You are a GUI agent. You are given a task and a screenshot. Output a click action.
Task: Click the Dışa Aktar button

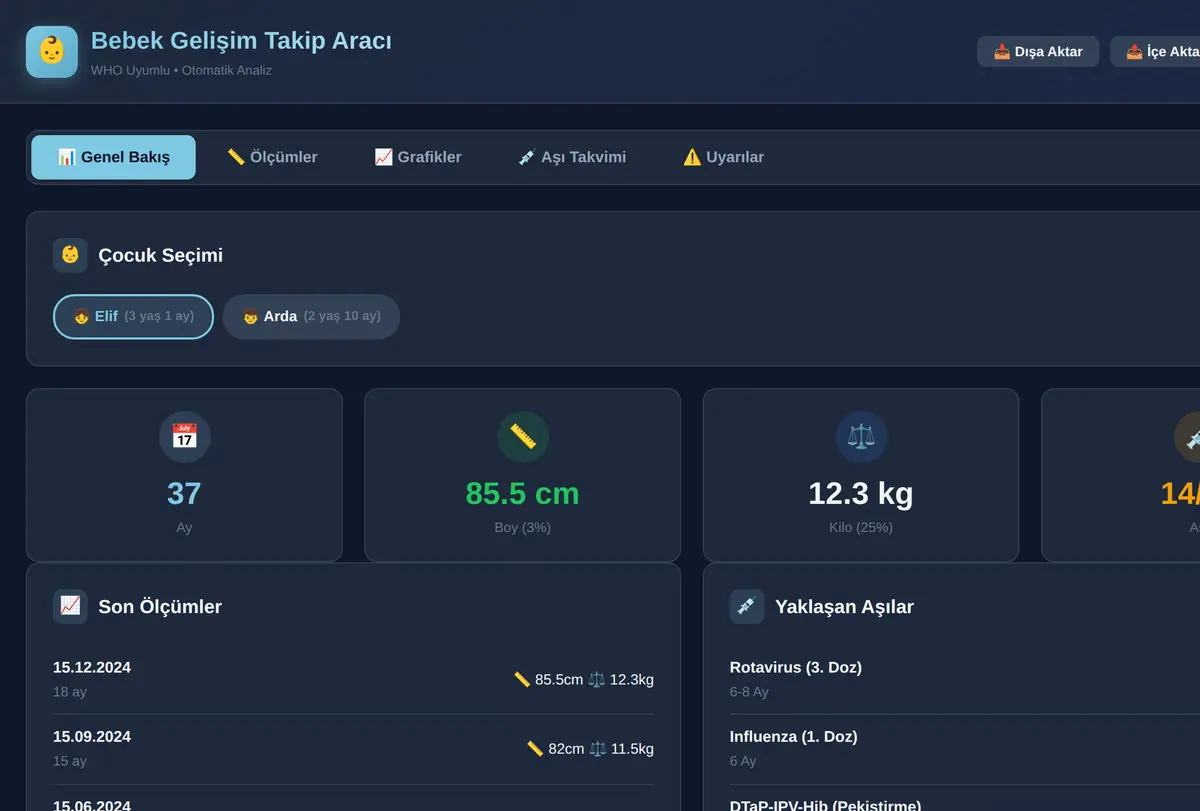click(1038, 51)
